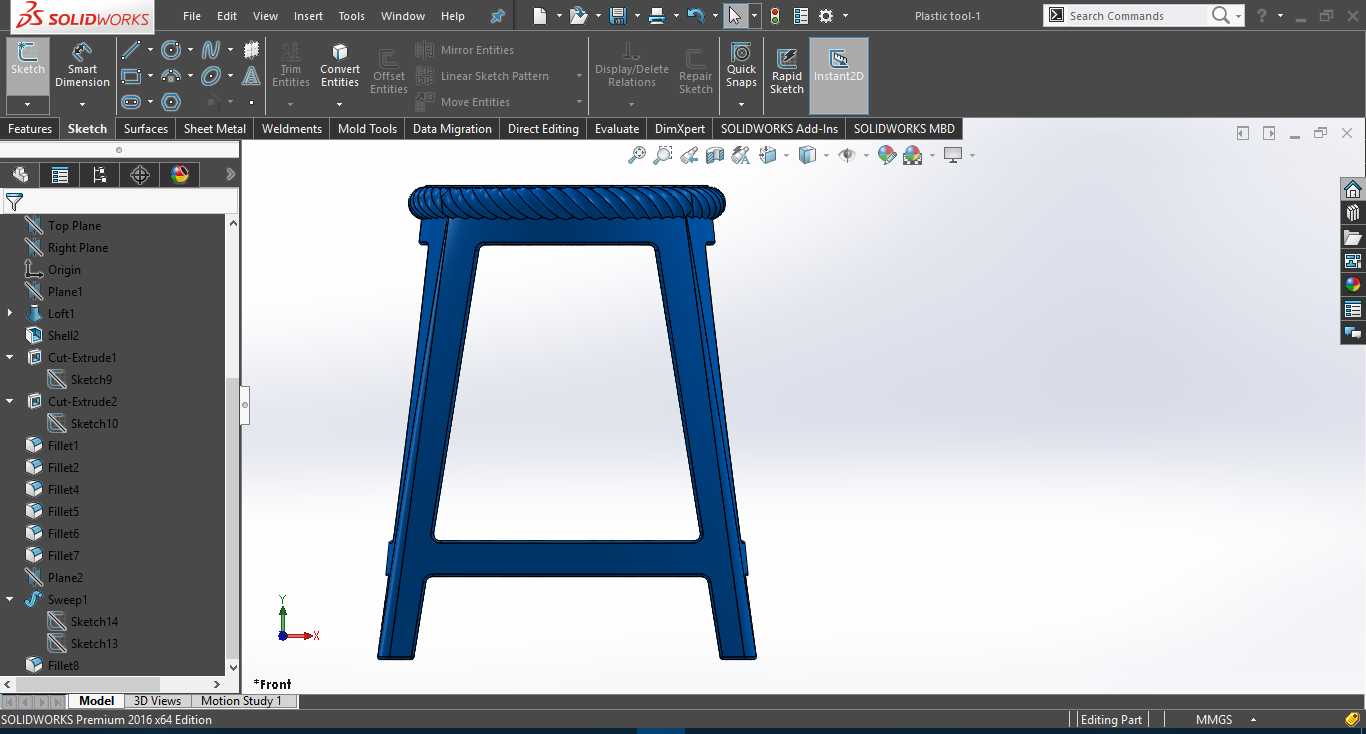
Task: Select Plane2 in the feature tree
Action: [x=65, y=578]
